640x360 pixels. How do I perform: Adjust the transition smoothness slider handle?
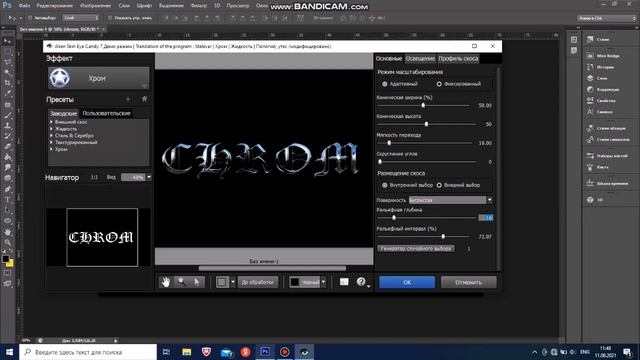pyautogui.click(x=389, y=143)
